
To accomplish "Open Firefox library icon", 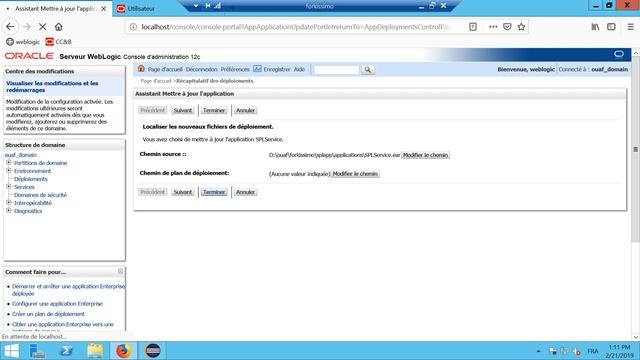I will click(x=596, y=27).
